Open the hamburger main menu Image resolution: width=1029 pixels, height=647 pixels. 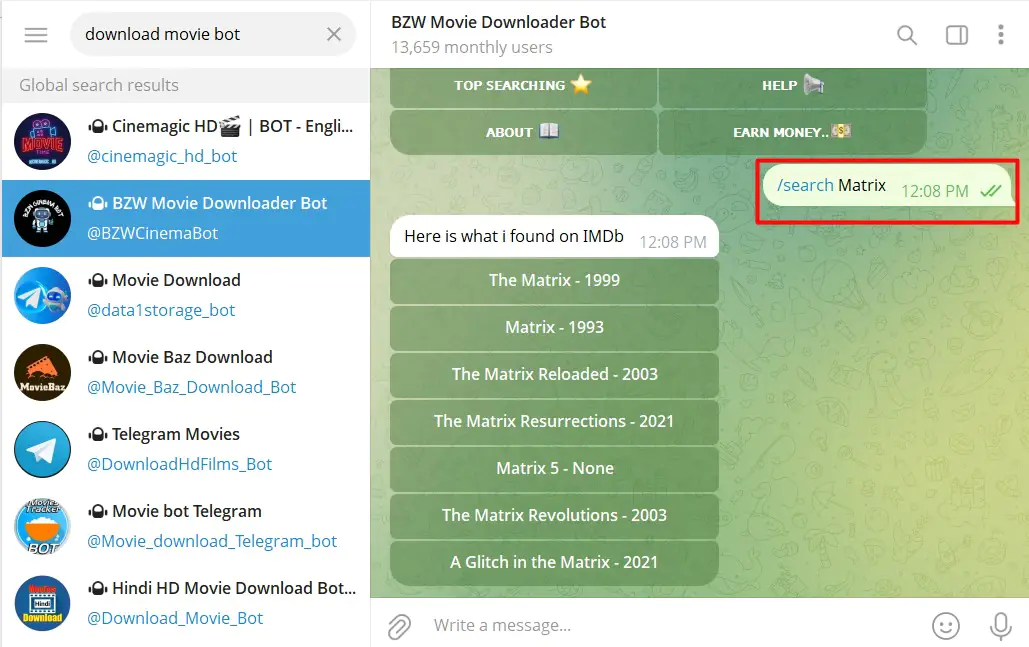pyautogui.click(x=36, y=35)
